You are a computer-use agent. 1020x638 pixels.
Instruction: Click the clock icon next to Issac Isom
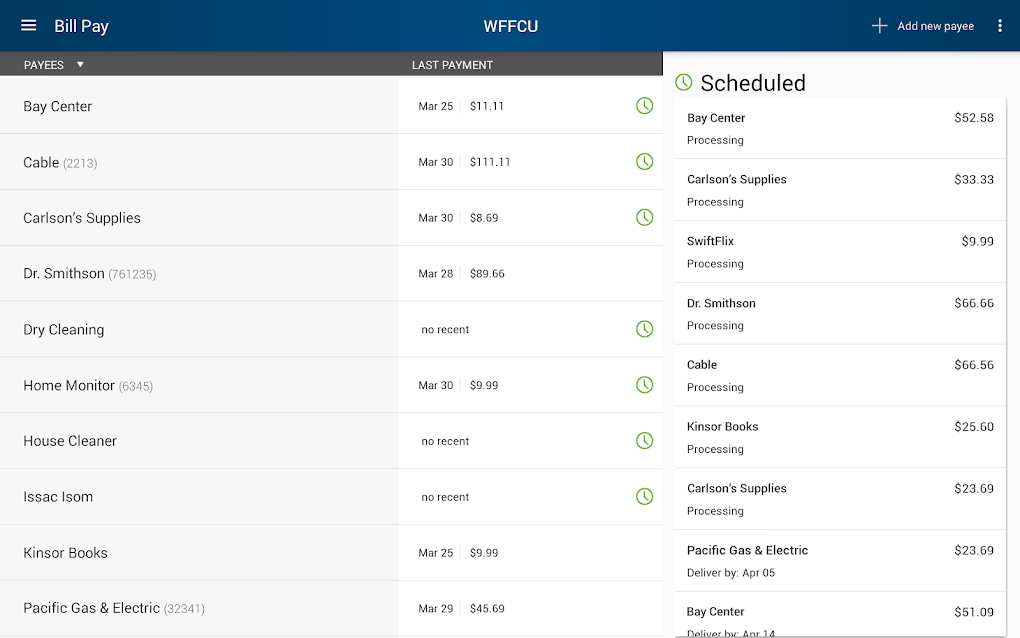click(x=644, y=496)
